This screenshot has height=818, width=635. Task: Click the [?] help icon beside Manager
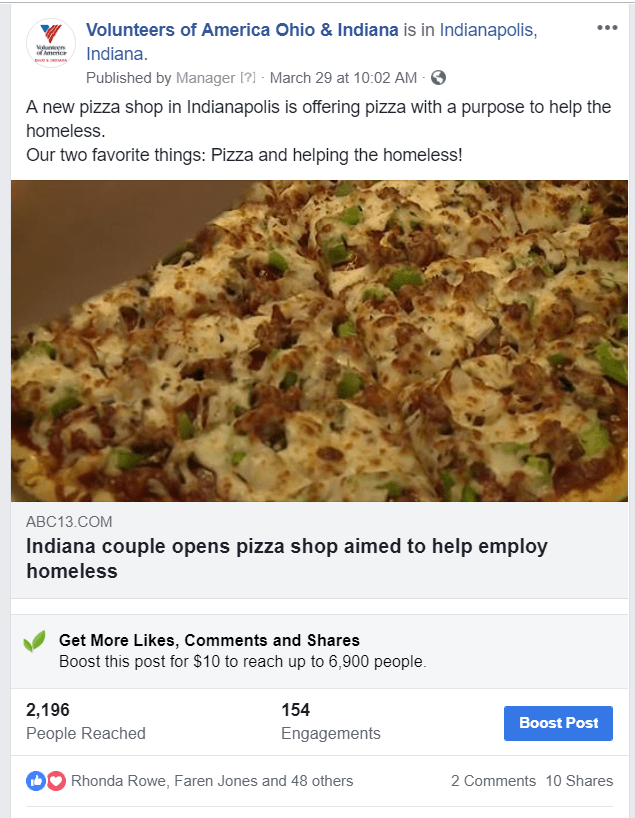tap(248, 78)
